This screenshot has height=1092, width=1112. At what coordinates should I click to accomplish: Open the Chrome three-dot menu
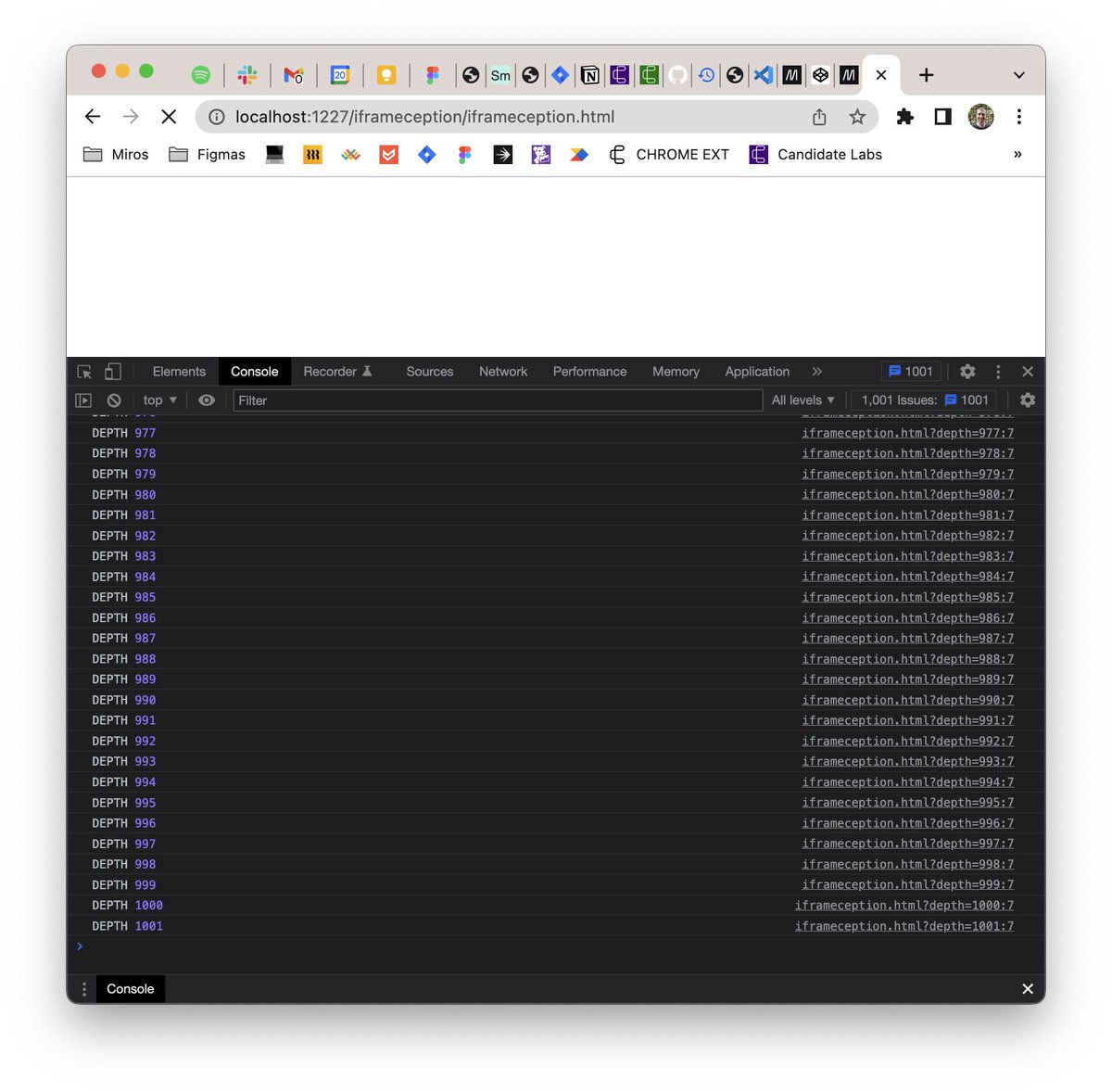tap(1018, 117)
